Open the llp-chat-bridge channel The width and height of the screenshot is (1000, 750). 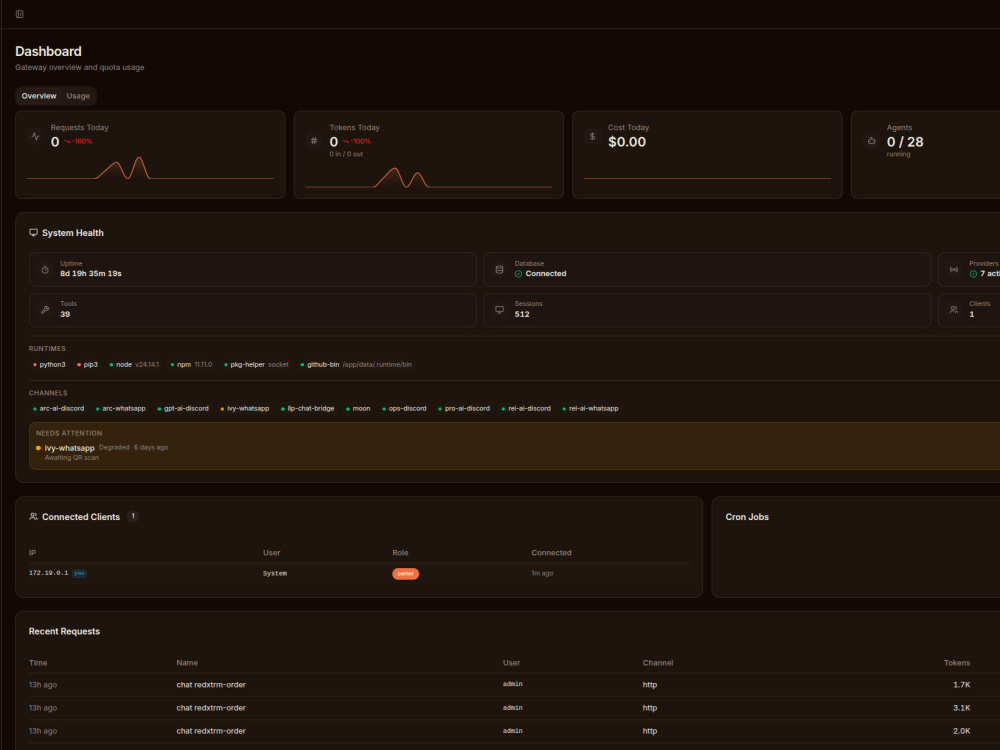[307, 409]
